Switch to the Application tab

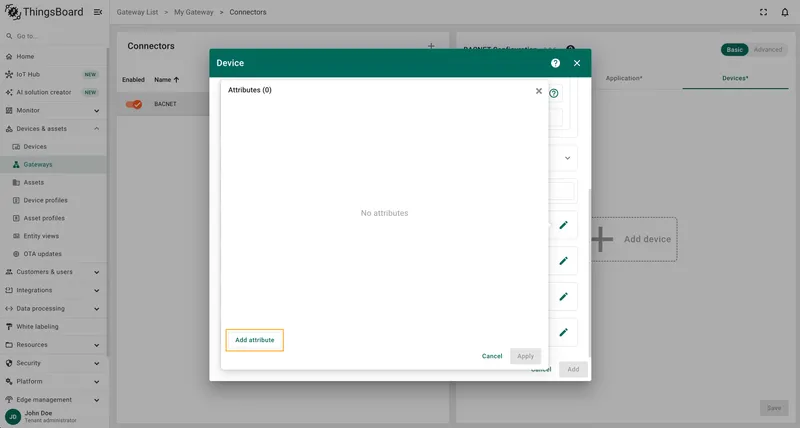point(624,78)
